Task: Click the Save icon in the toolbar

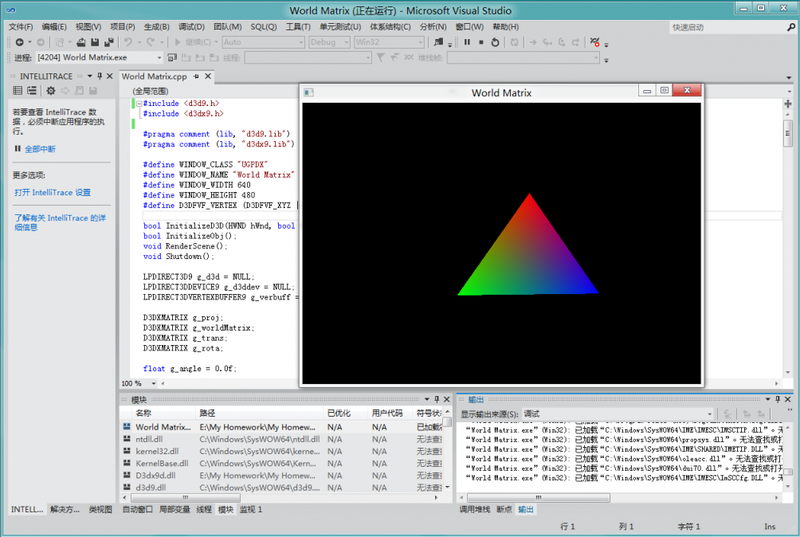Action: coord(94,42)
